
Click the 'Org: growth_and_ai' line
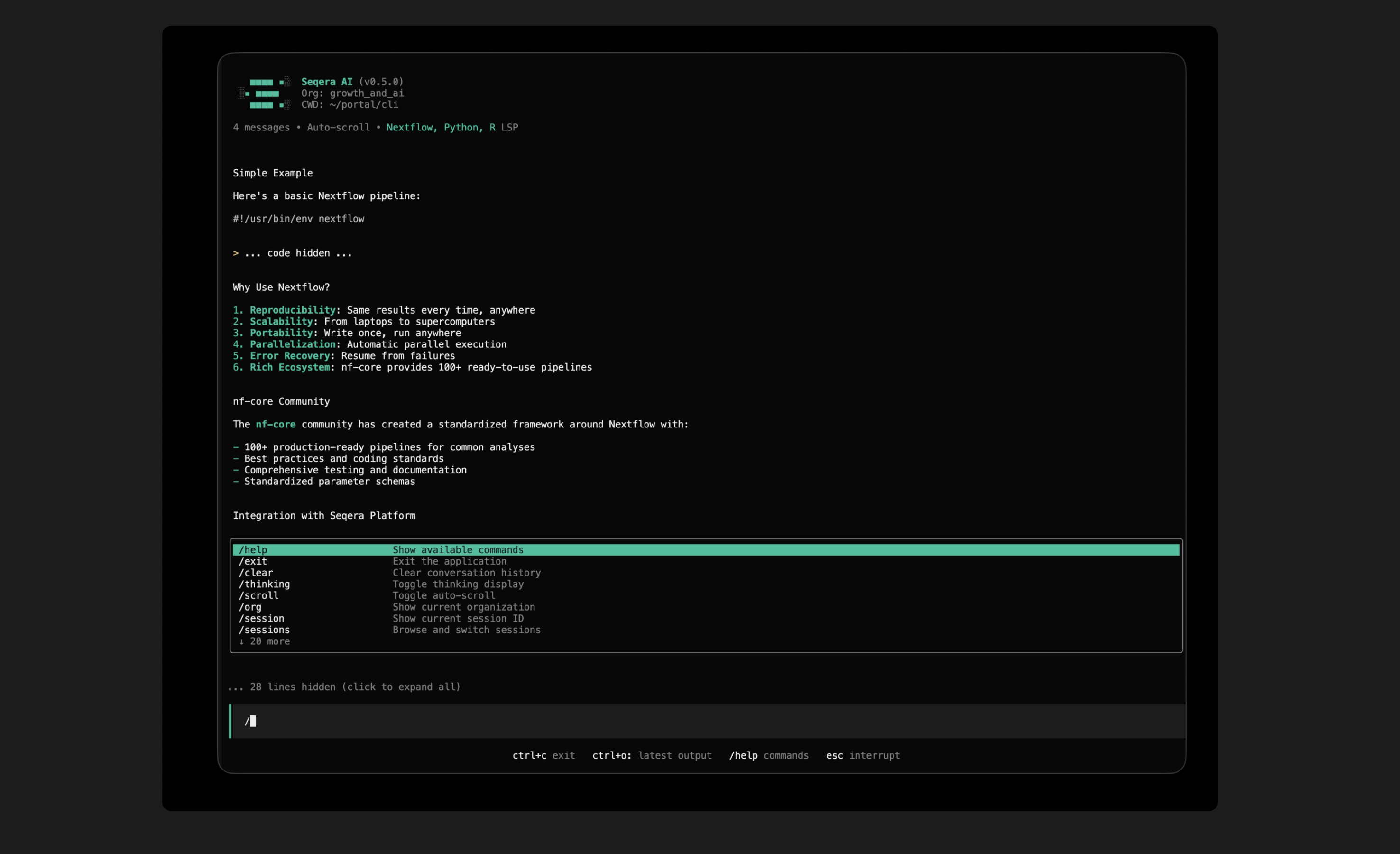pyautogui.click(x=352, y=93)
